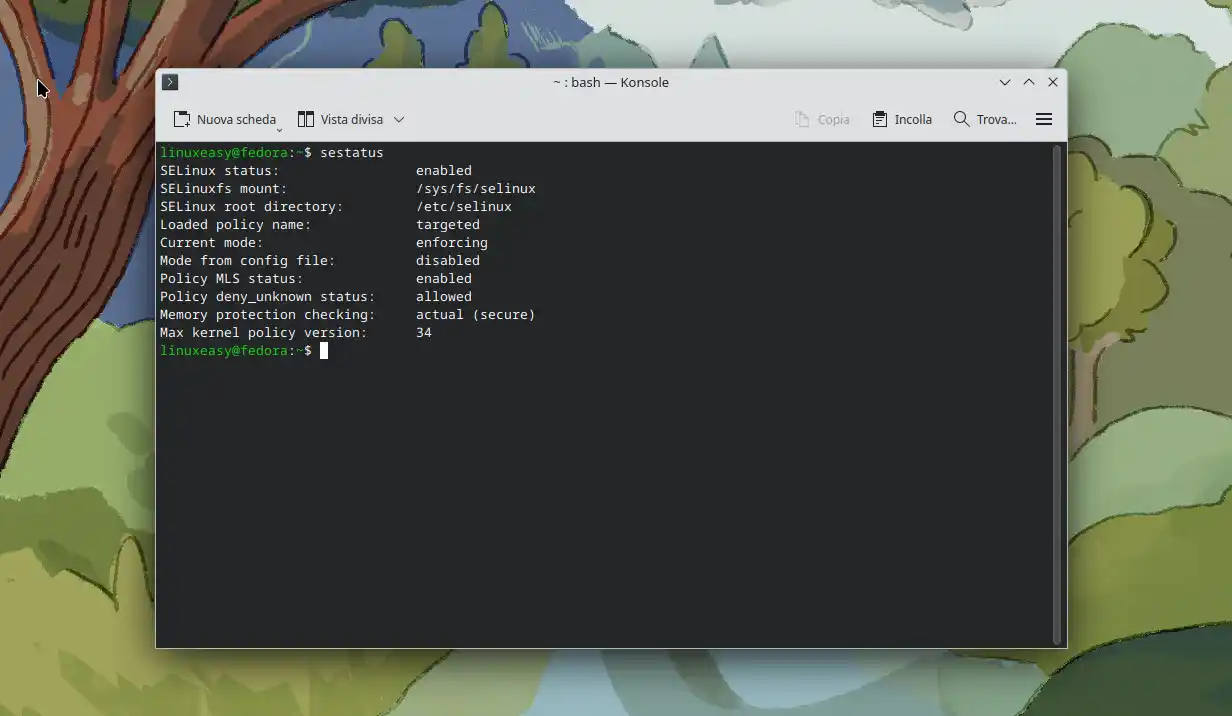The height and width of the screenshot is (716, 1232).
Task: Open a new tab with Nuova scheda
Action: point(224,119)
